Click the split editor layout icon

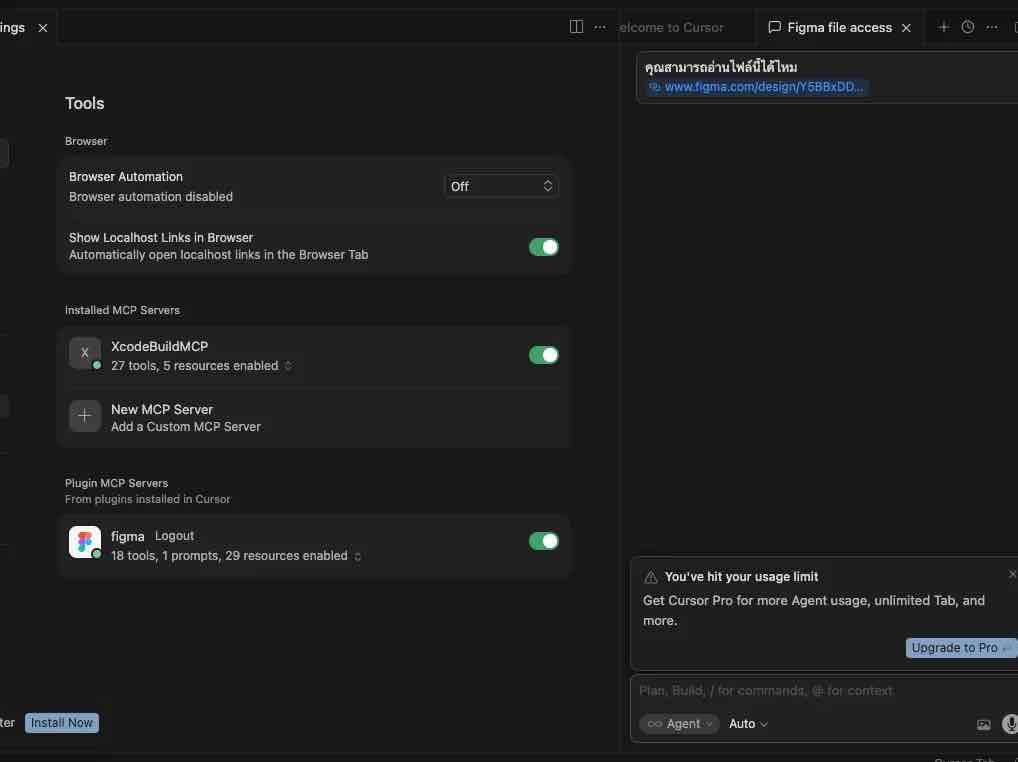tap(576, 27)
